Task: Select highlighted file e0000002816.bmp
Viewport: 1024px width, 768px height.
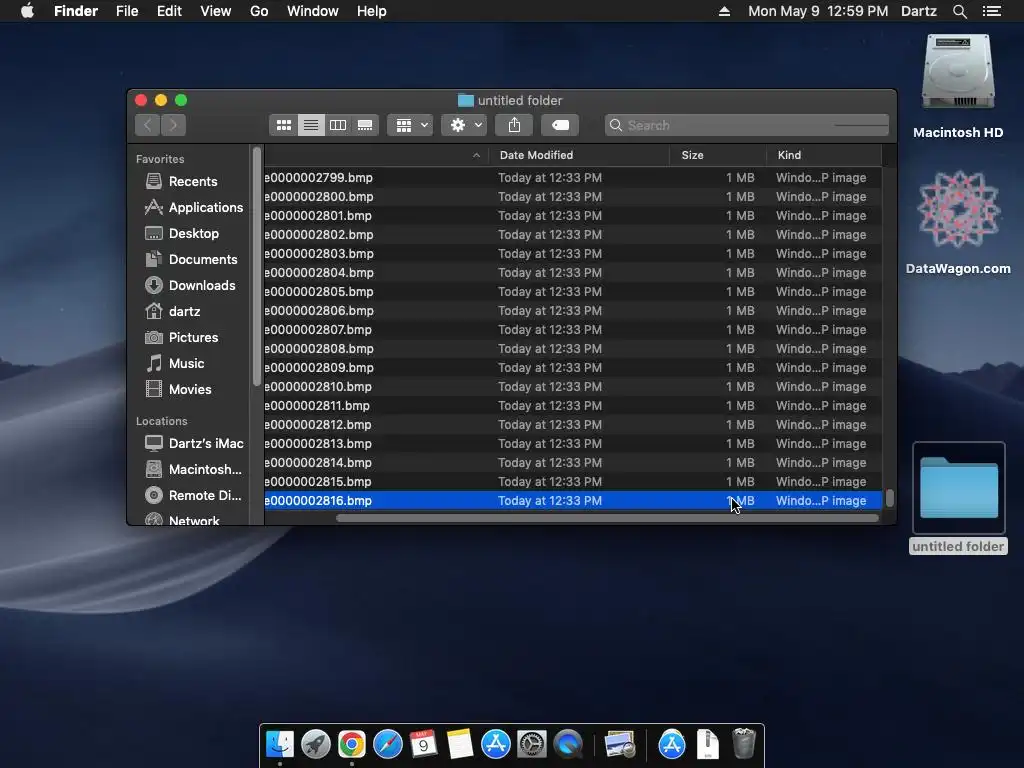Action: point(573,500)
